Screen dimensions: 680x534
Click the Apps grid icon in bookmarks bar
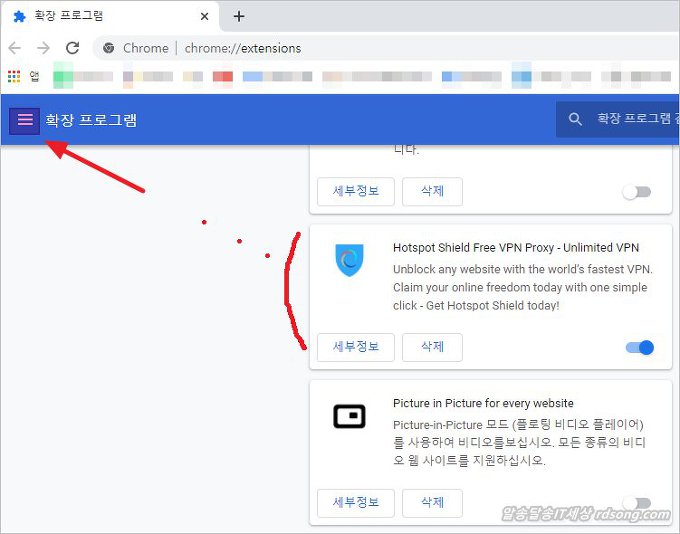tap(14, 76)
